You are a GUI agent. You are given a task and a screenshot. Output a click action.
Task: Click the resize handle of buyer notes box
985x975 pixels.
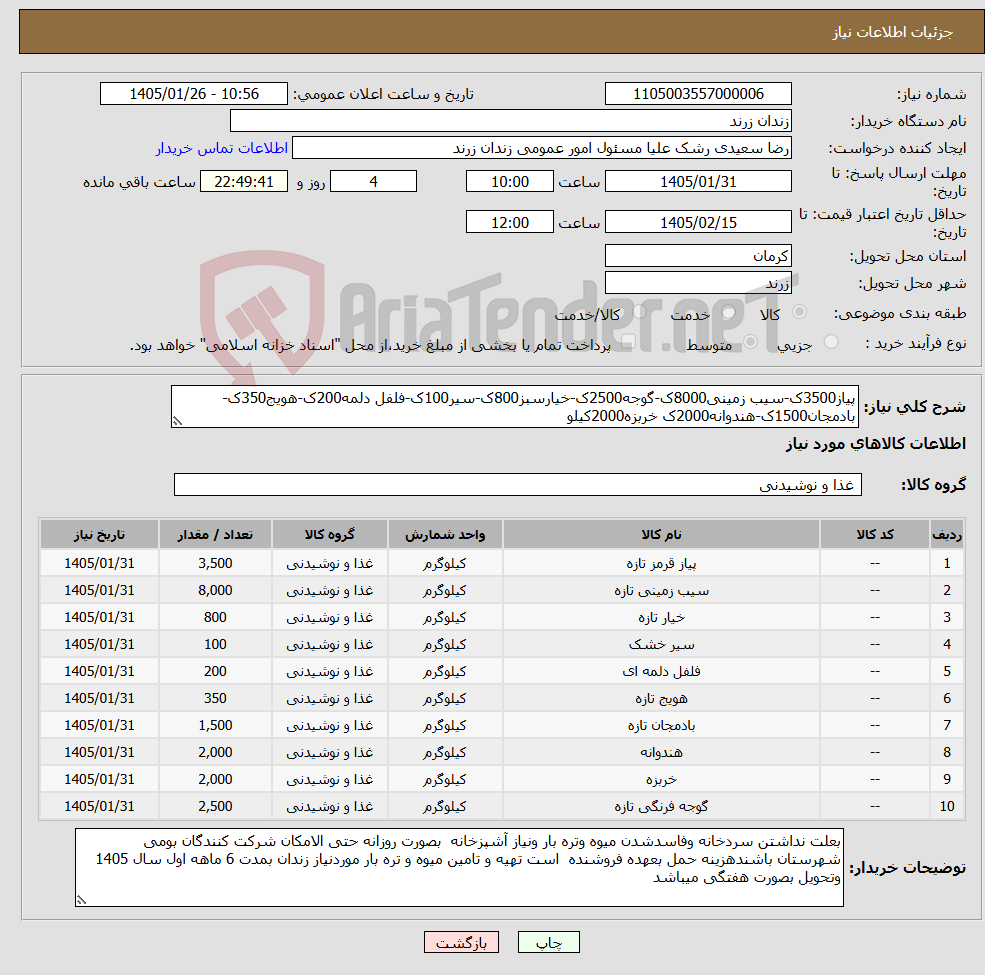click(x=81, y=900)
